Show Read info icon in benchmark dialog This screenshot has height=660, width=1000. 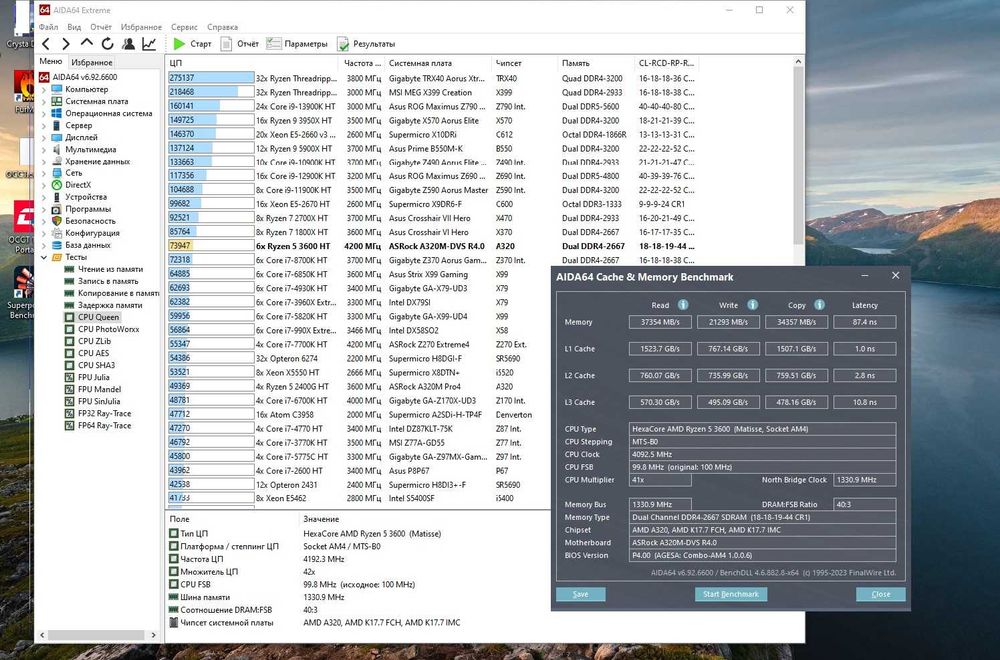[x=683, y=305]
